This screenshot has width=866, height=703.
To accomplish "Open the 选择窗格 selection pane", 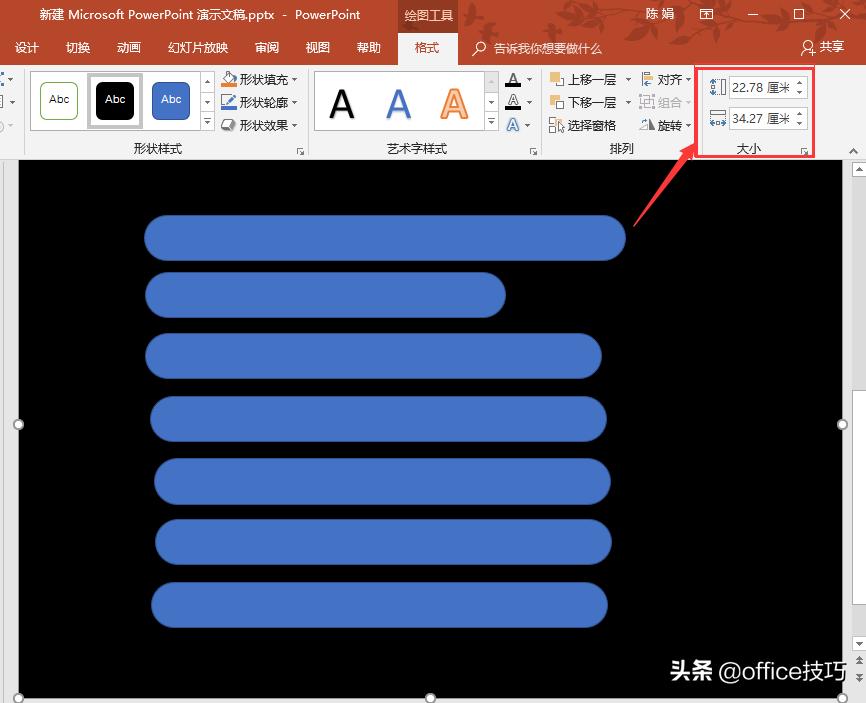I will click(x=583, y=125).
